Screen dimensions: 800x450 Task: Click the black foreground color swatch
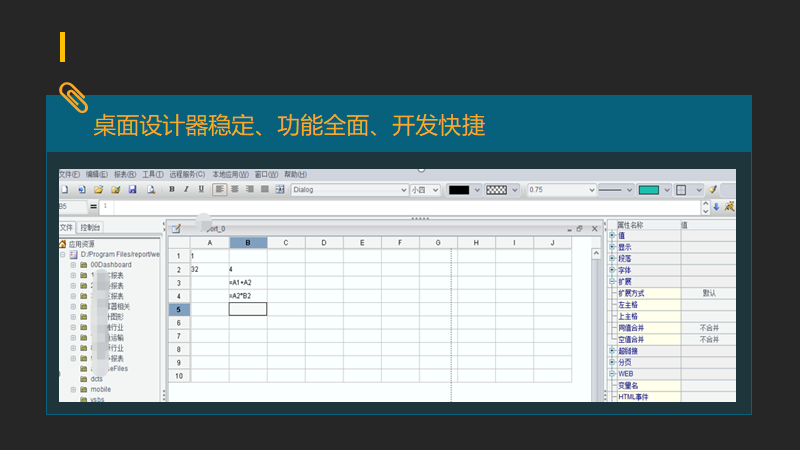[459, 190]
